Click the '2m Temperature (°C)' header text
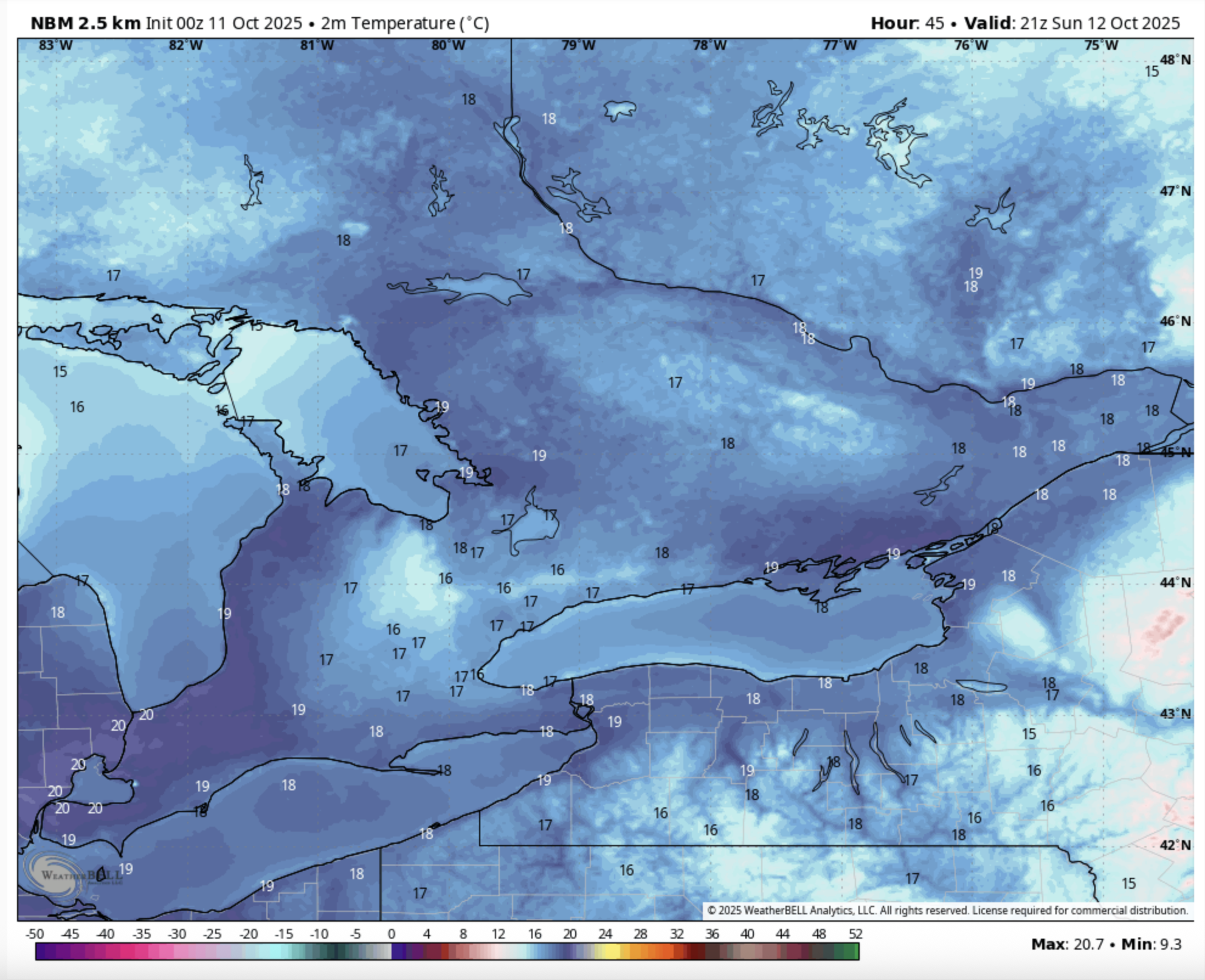The width and height of the screenshot is (1205, 980). (405, 23)
